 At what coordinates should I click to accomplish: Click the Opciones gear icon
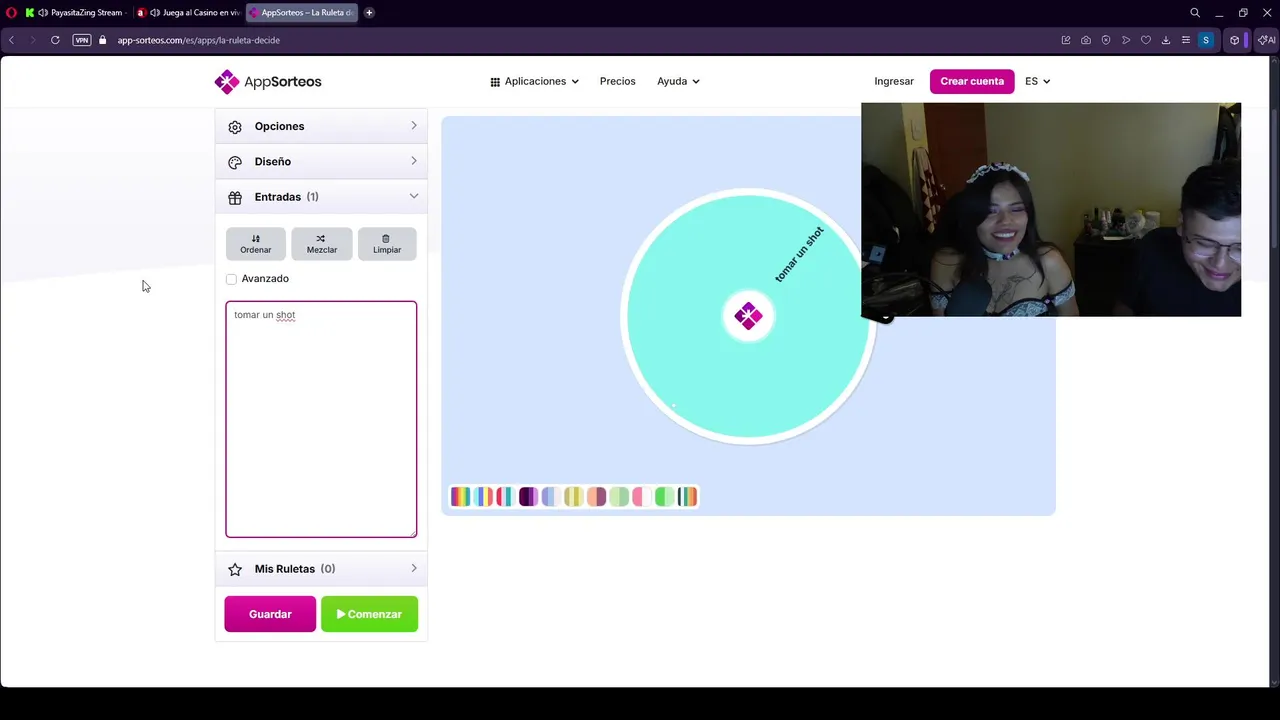235,127
